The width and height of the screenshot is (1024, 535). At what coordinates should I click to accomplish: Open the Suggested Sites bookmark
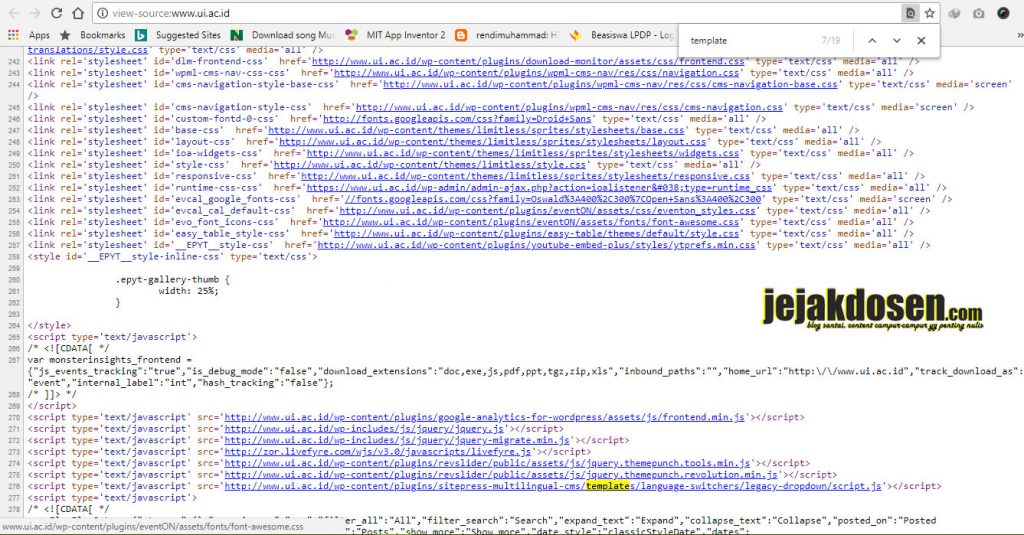[178, 35]
